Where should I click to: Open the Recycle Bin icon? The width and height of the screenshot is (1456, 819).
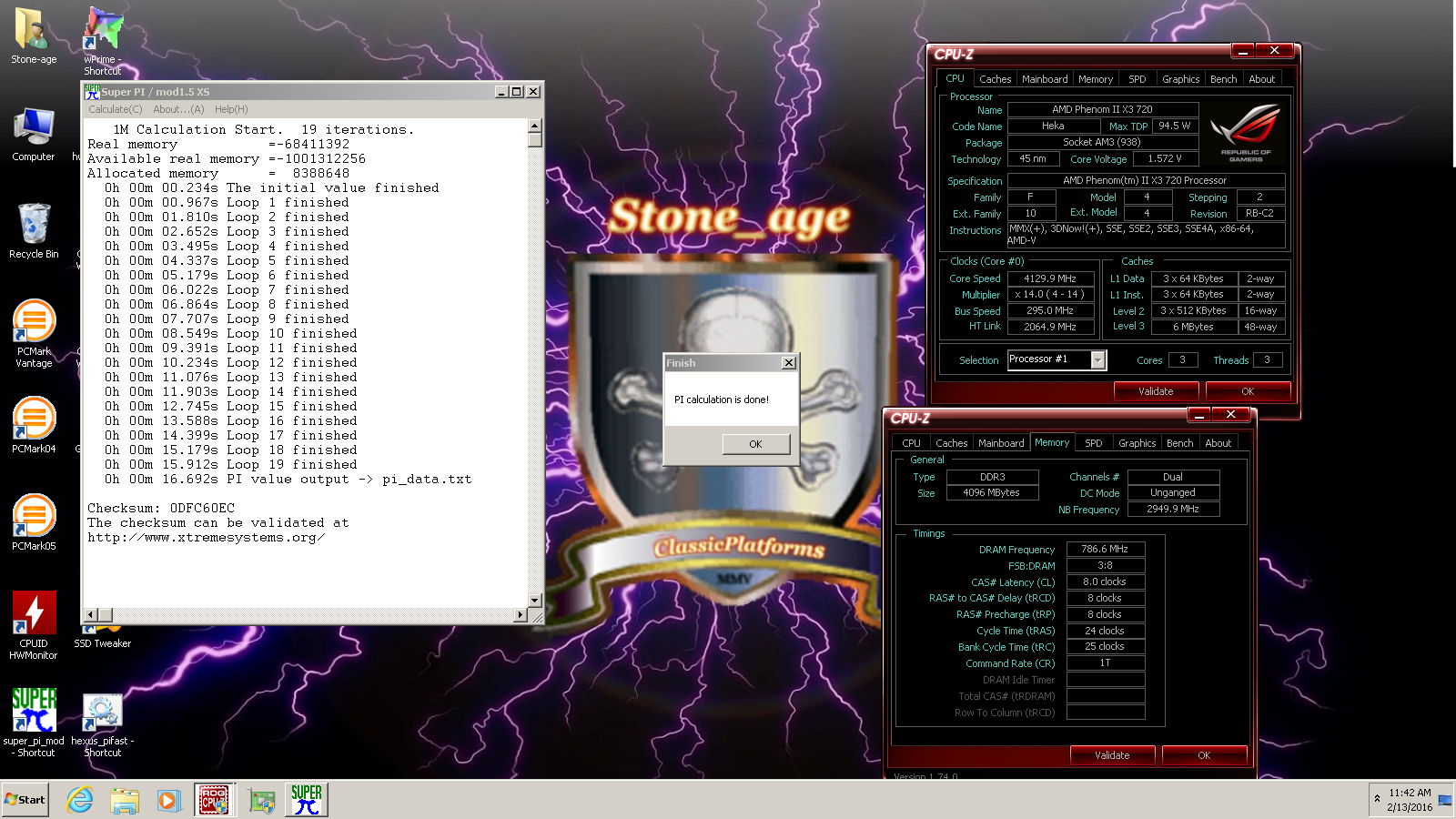click(x=34, y=231)
